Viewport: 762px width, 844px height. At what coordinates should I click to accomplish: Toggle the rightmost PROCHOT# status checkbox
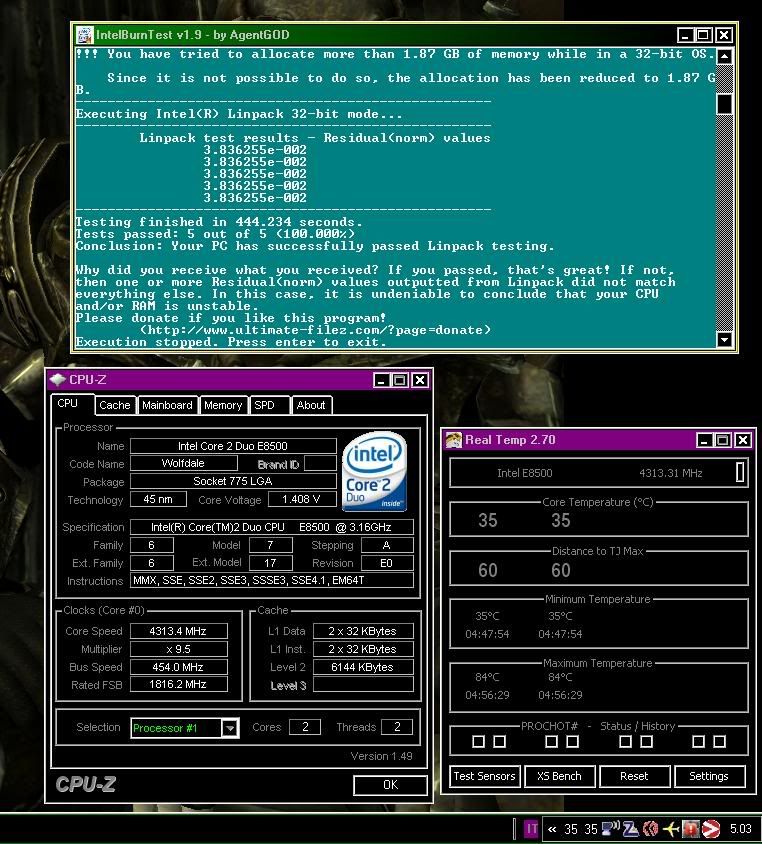pos(719,742)
